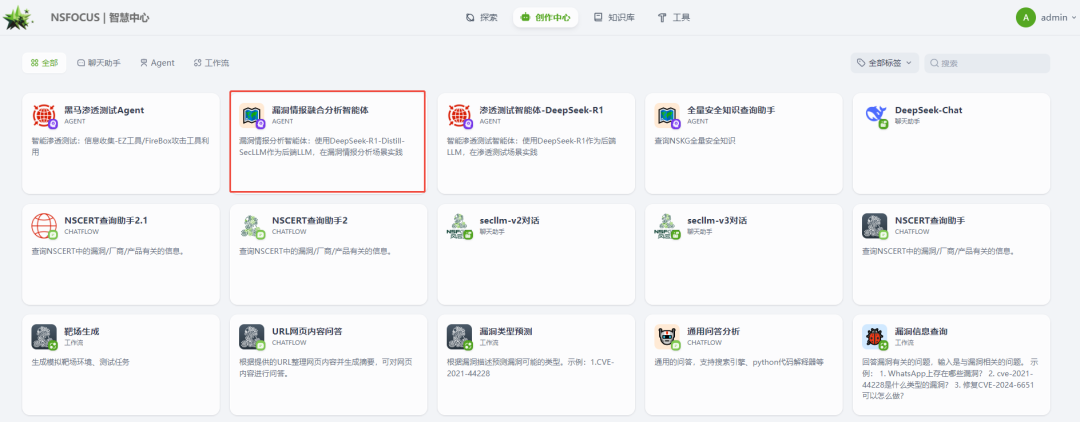
Task: Open 全量安全知识查询助手 card title
Action: (731, 110)
